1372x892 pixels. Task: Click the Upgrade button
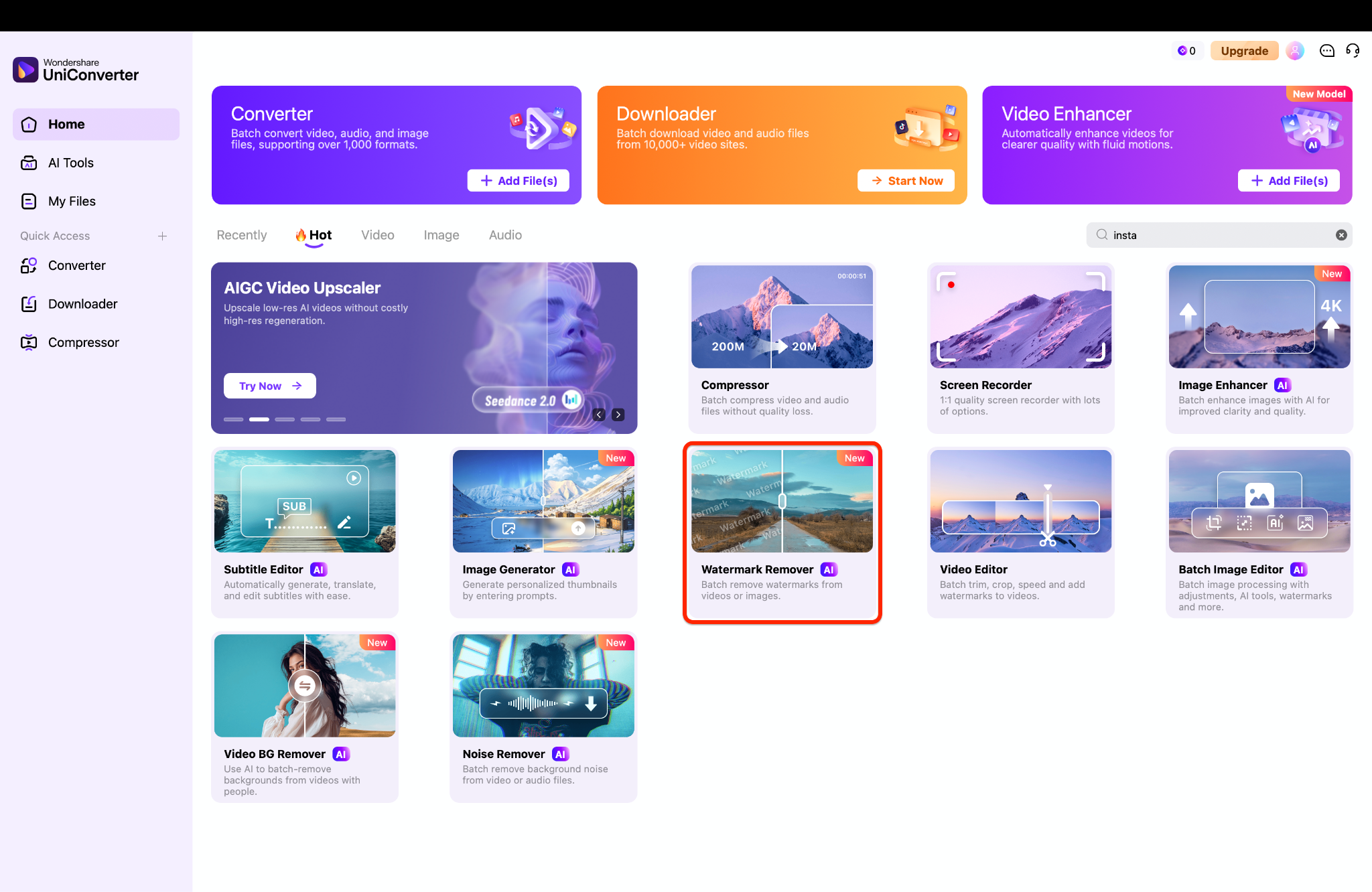click(x=1244, y=51)
